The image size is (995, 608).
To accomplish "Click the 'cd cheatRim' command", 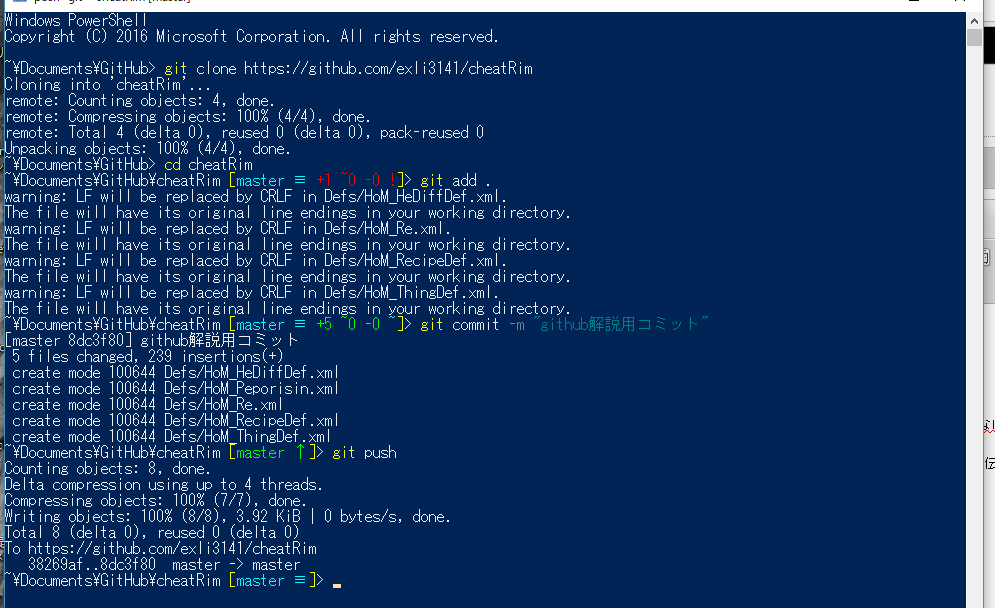I will [x=208, y=165].
